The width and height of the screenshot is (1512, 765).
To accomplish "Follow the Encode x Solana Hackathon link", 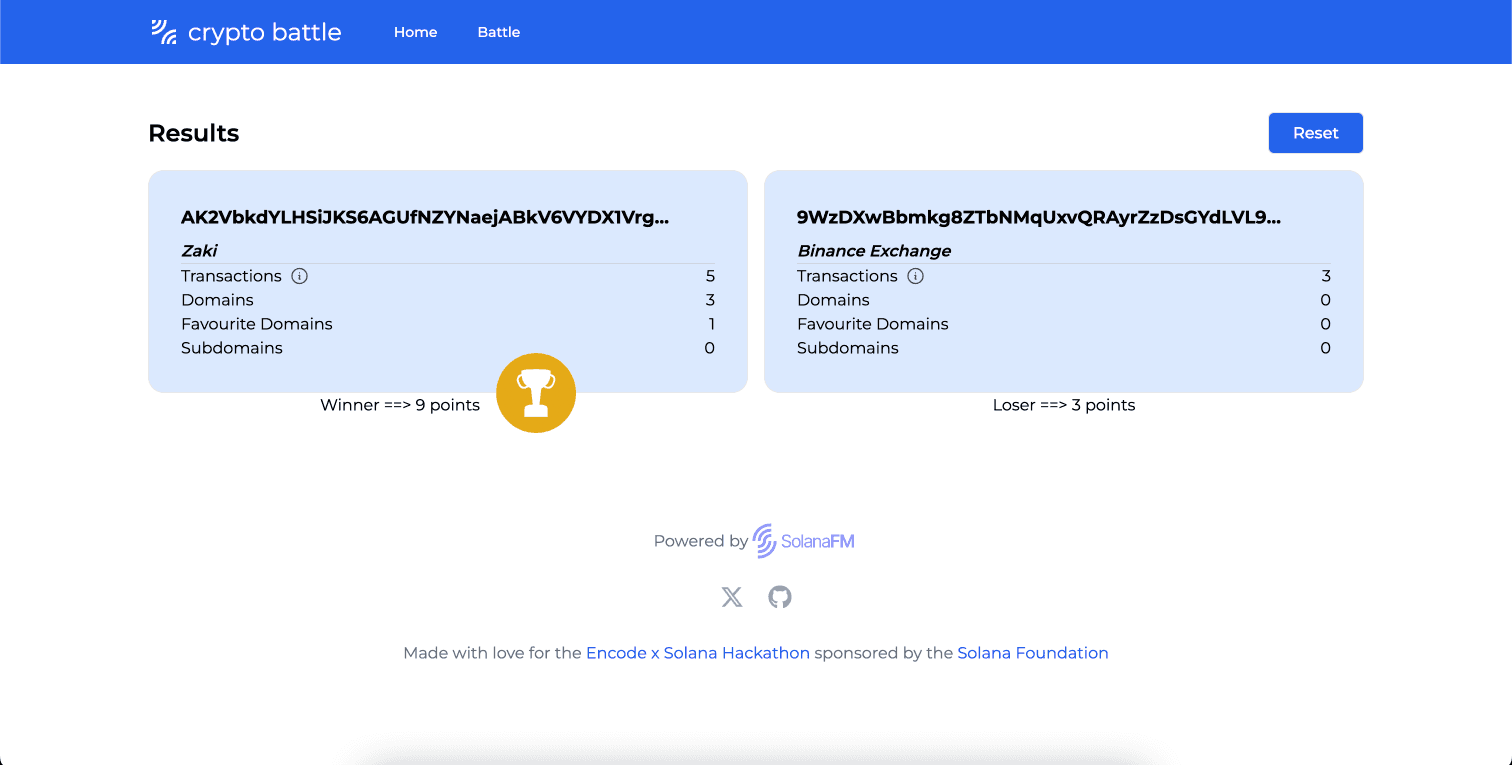I will click(x=697, y=653).
